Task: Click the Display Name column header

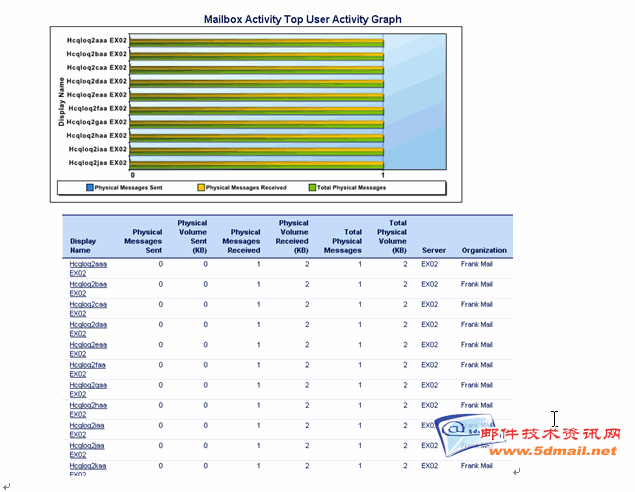Action: pos(84,245)
